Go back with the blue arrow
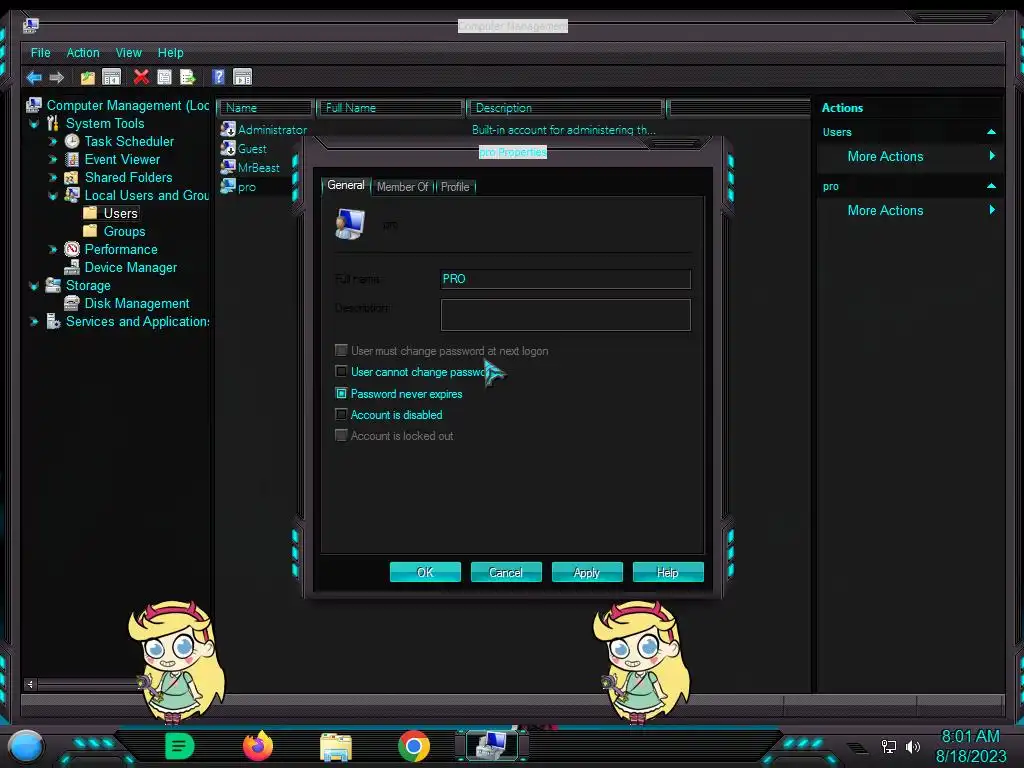The height and width of the screenshot is (768, 1024). point(34,78)
